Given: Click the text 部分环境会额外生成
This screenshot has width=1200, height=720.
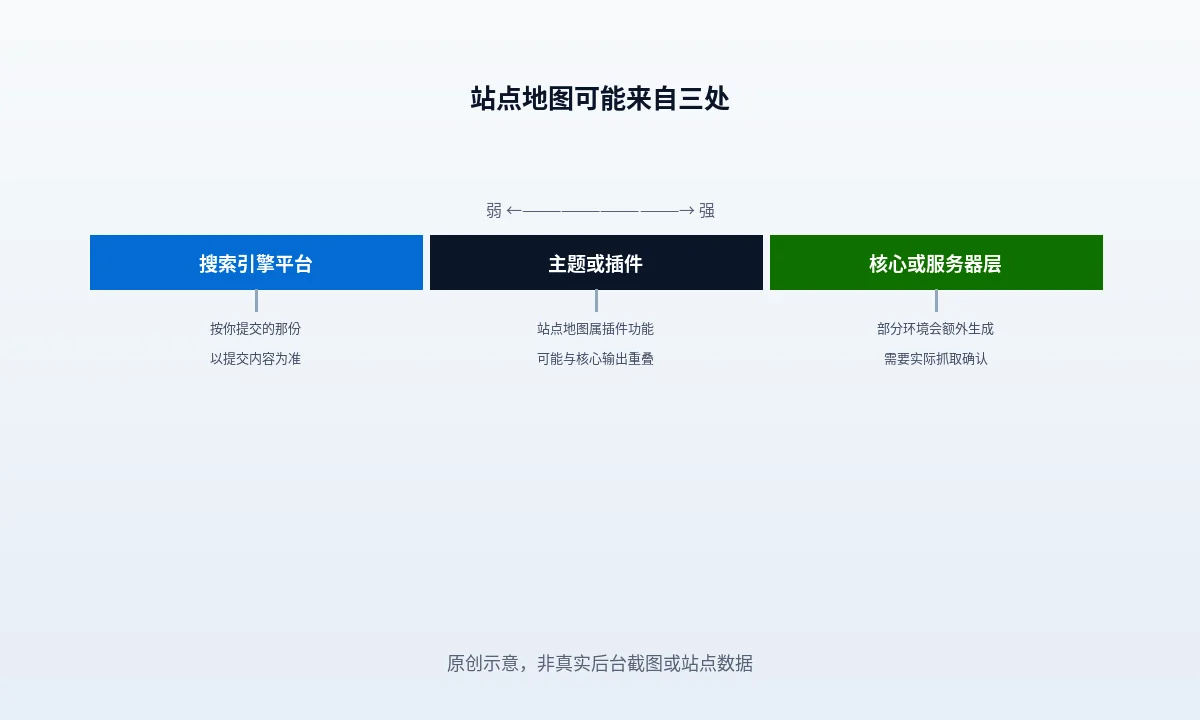Looking at the screenshot, I should (x=935, y=329).
